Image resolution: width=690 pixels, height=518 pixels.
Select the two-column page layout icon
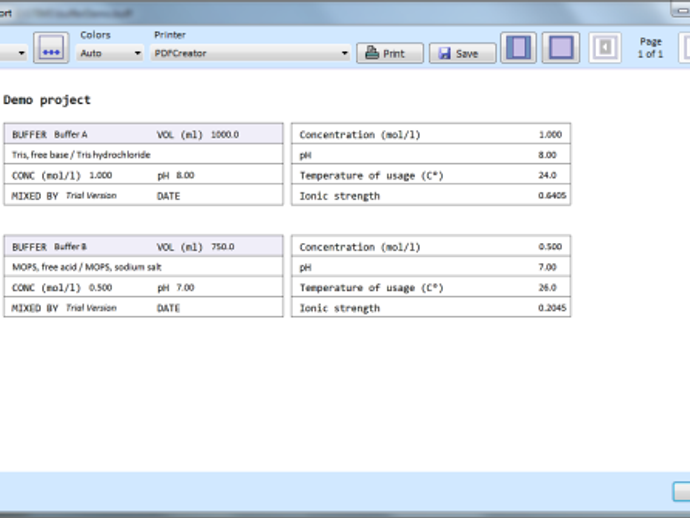pos(518,48)
